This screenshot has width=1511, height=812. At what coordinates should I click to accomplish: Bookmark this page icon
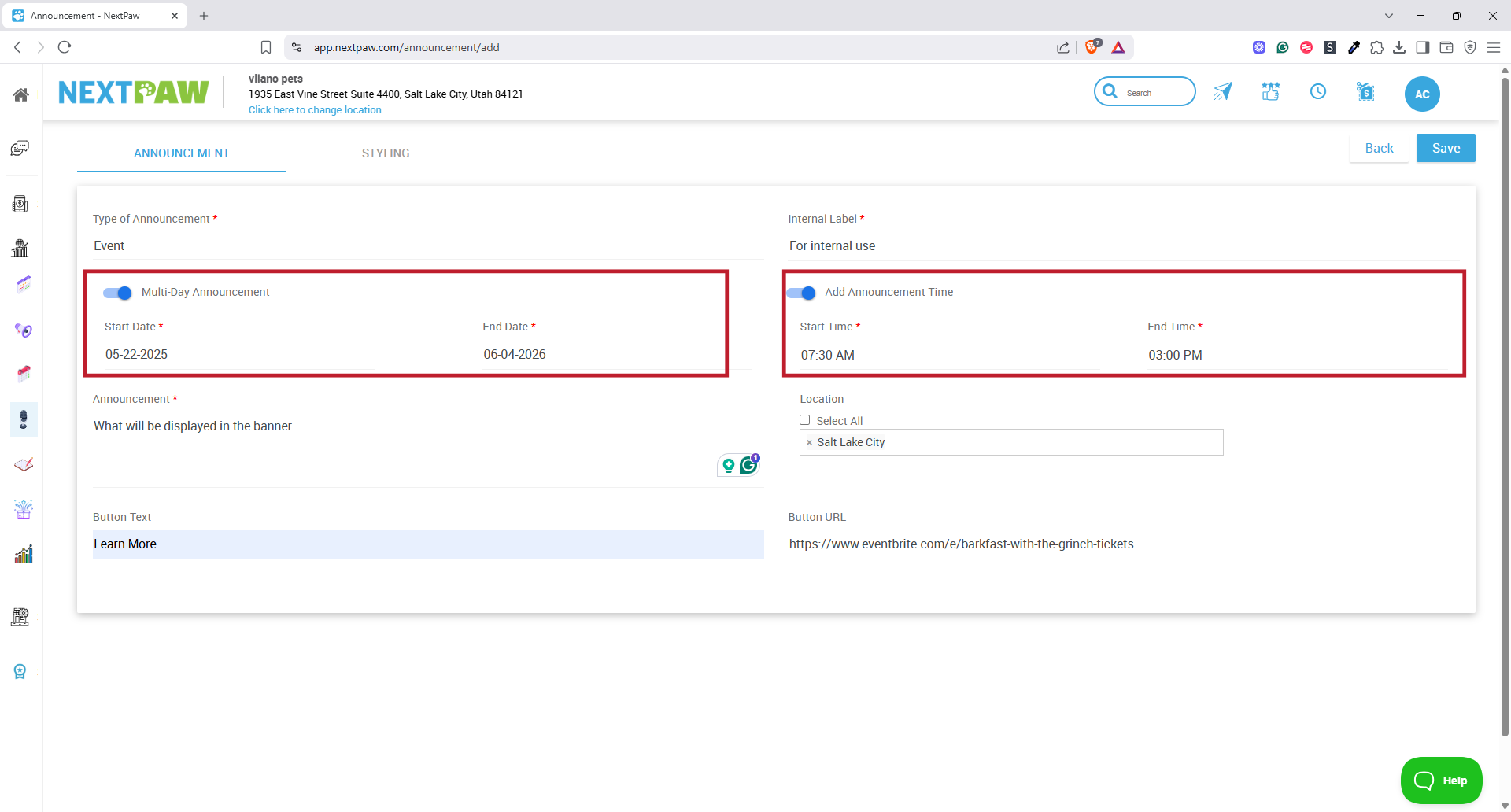click(x=266, y=47)
